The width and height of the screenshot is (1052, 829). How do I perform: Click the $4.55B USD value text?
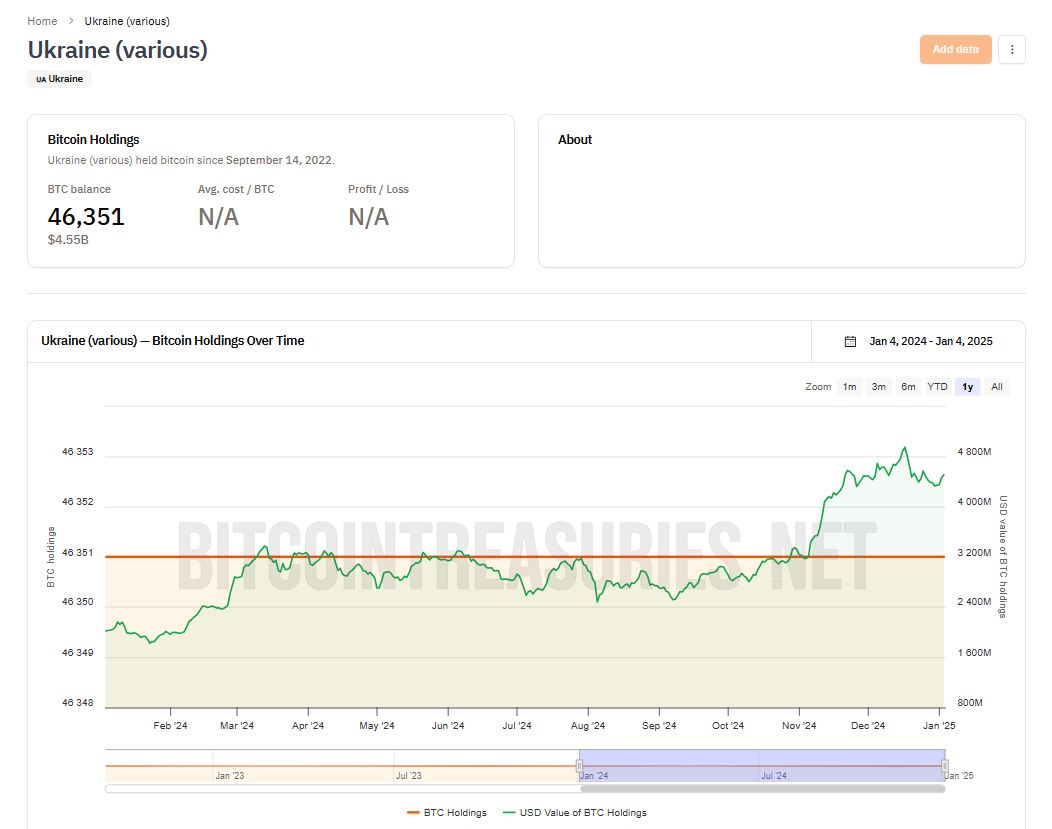click(x=68, y=239)
